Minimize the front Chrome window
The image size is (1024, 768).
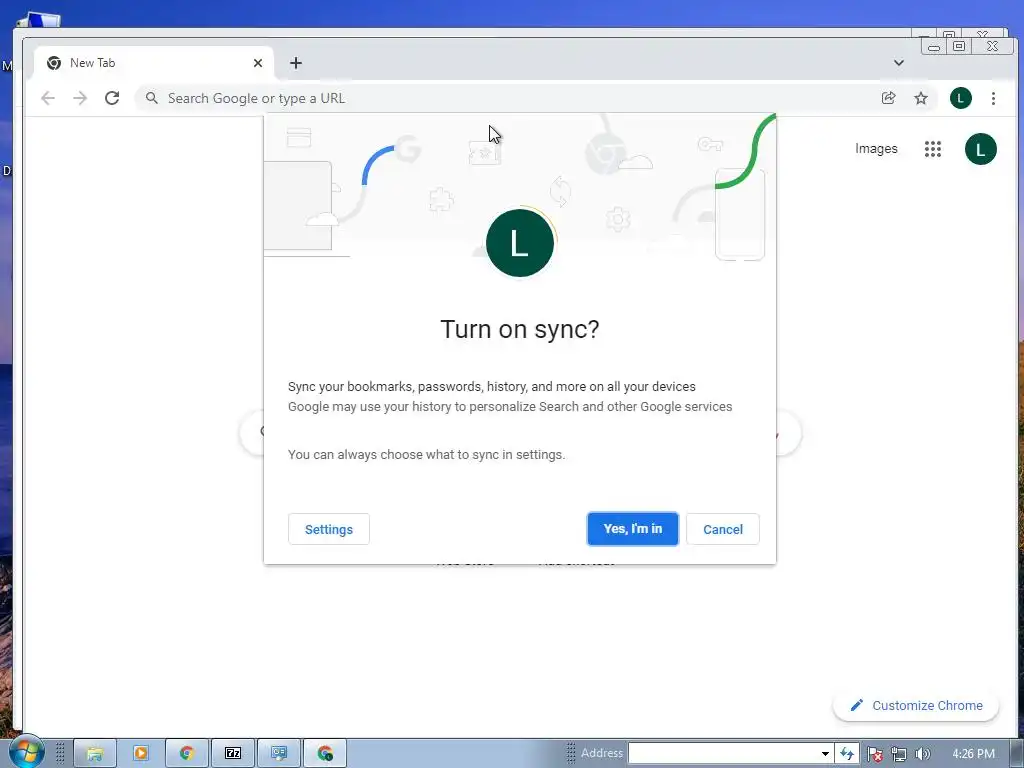(934, 46)
